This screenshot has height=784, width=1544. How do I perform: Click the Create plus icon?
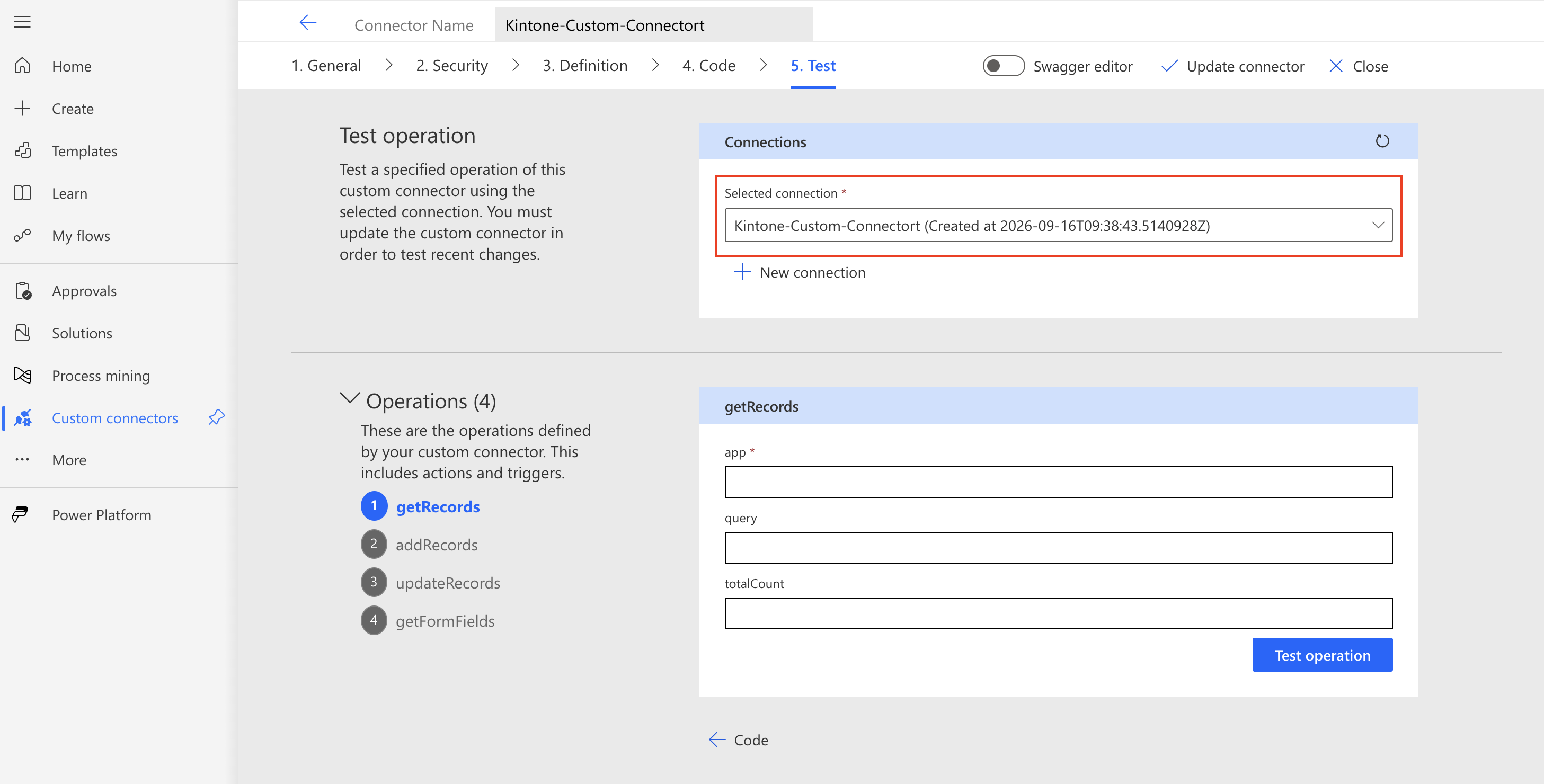22,108
